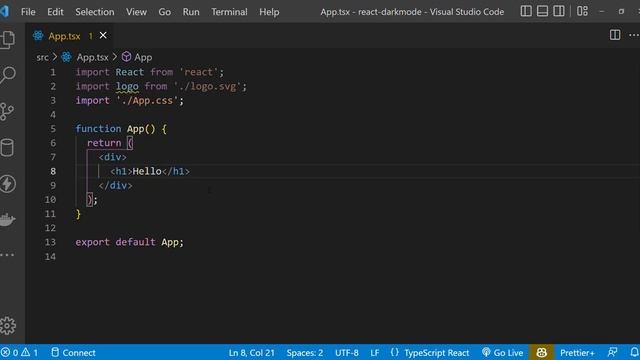Close the App.tsx tab

pyautogui.click(x=103, y=36)
